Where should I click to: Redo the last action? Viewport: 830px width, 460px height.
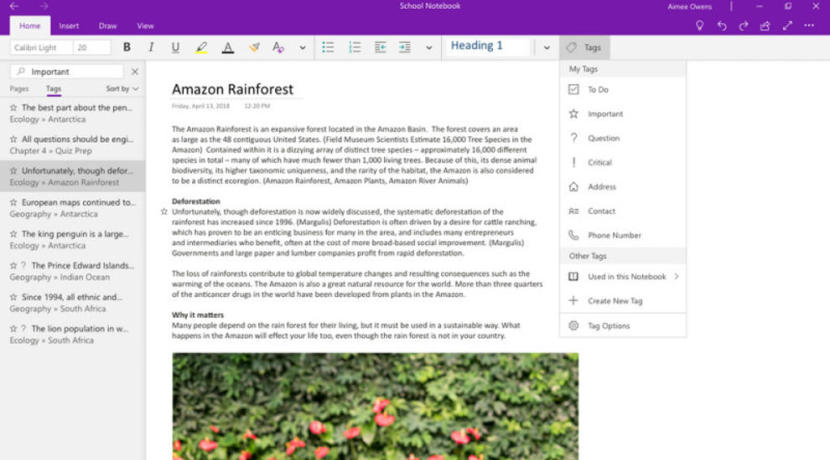tap(744, 25)
